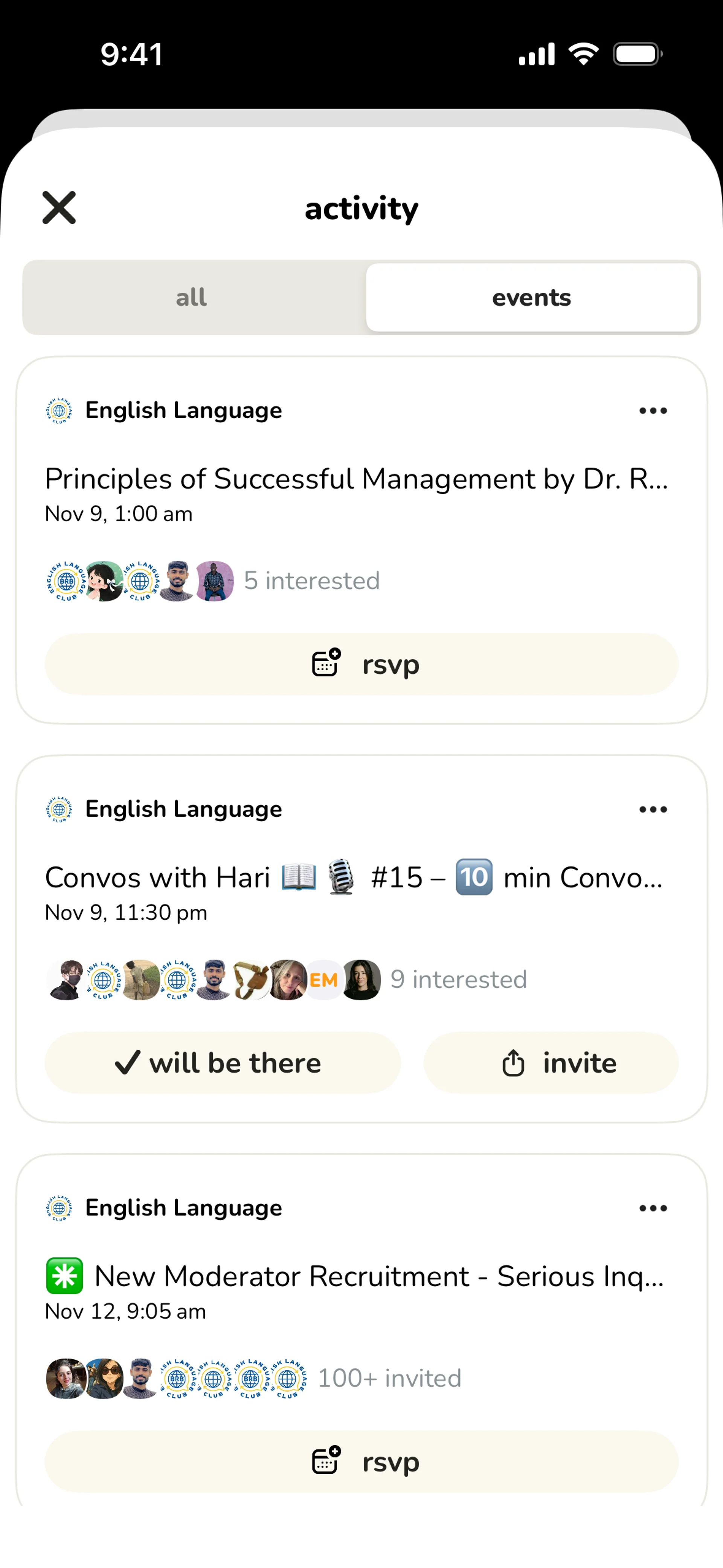Tap the 100+ invited label
723x1568 pixels.
pos(389,1379)
